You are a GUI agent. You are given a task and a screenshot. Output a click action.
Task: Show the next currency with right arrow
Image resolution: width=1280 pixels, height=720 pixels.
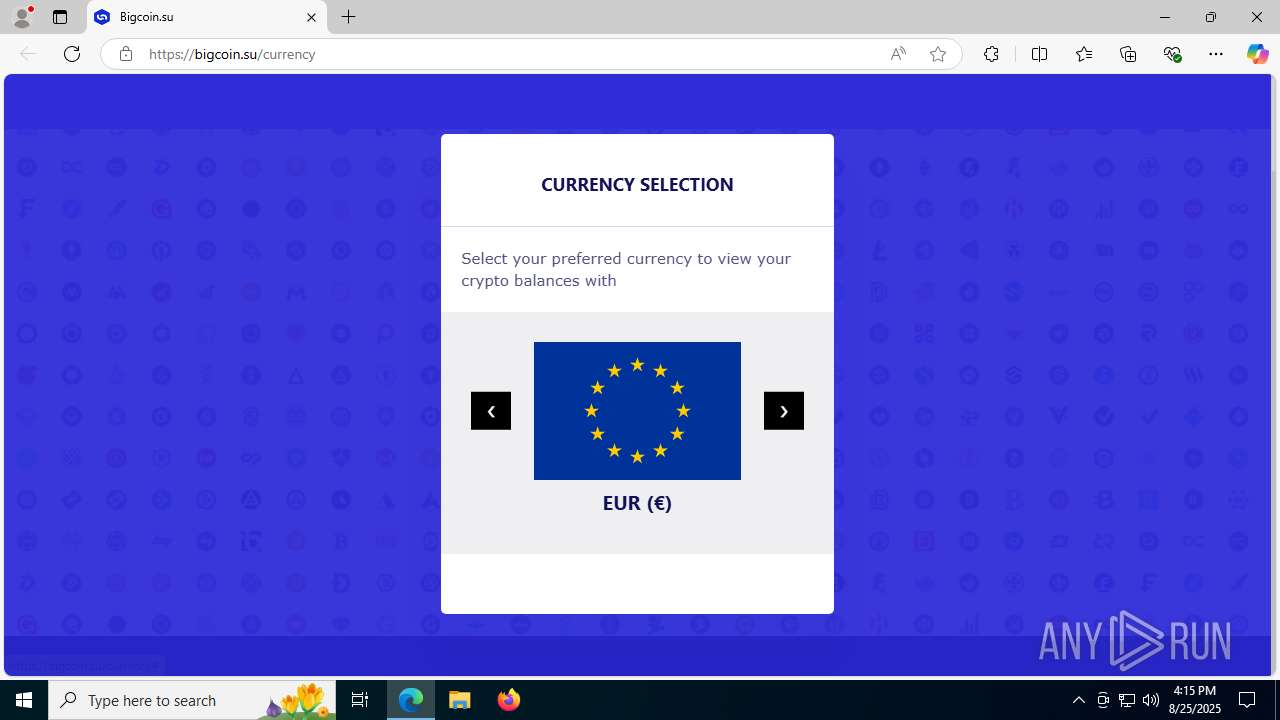(x=783, y=411)
